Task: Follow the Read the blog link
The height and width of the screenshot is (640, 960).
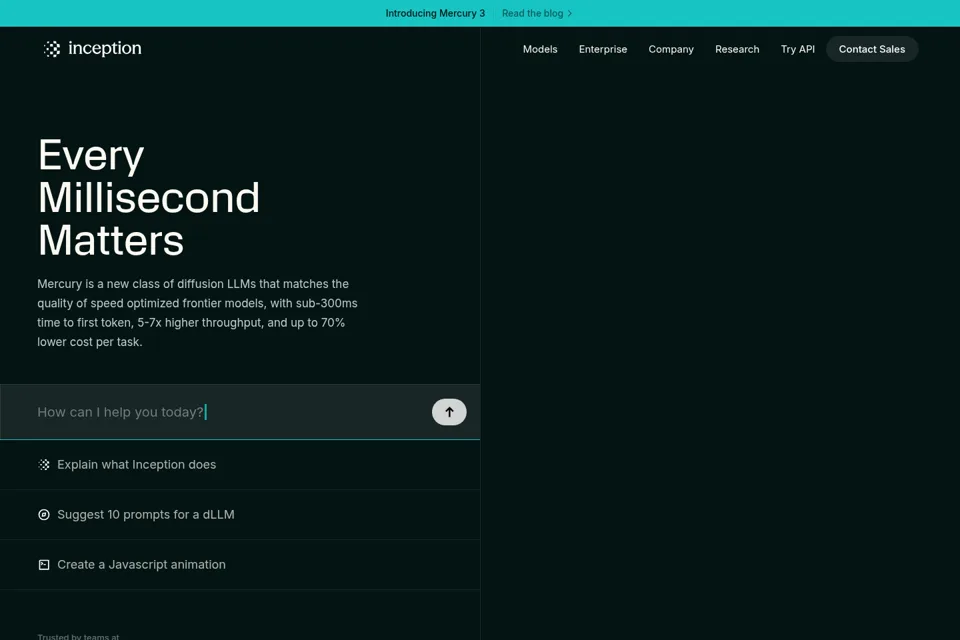Action: pyautogui.click(x=537, y=13)
